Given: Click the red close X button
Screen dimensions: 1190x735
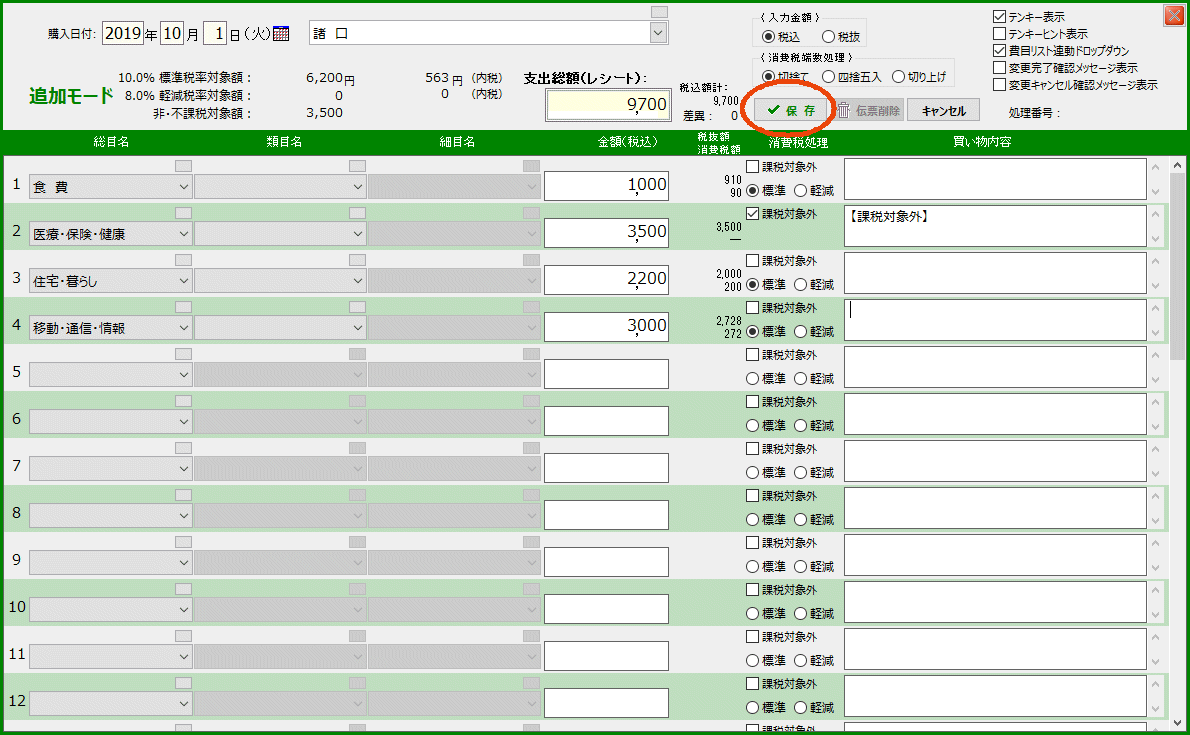Looking at the screenshot, I should [x=1174, y=15].
